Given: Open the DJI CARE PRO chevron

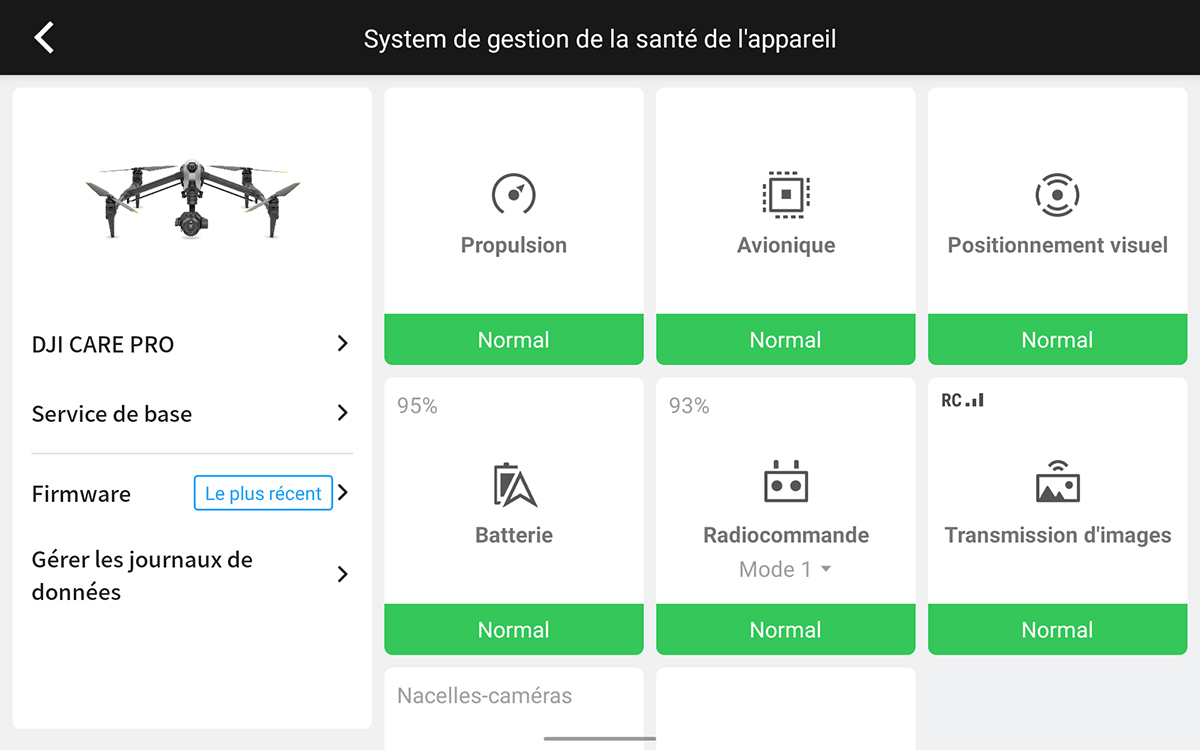Looking at the screenshot, I should [342, 344].
